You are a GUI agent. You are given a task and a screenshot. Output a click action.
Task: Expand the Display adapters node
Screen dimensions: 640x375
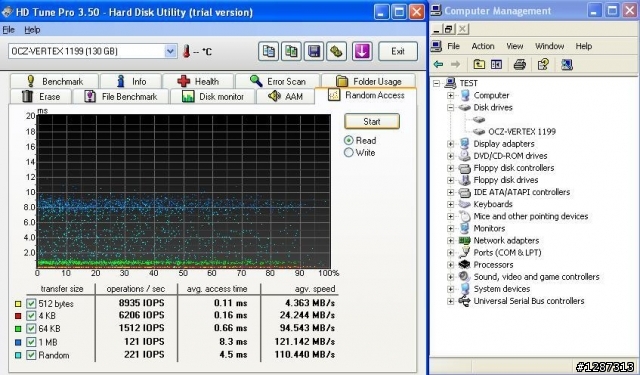(x=451, y=144)
